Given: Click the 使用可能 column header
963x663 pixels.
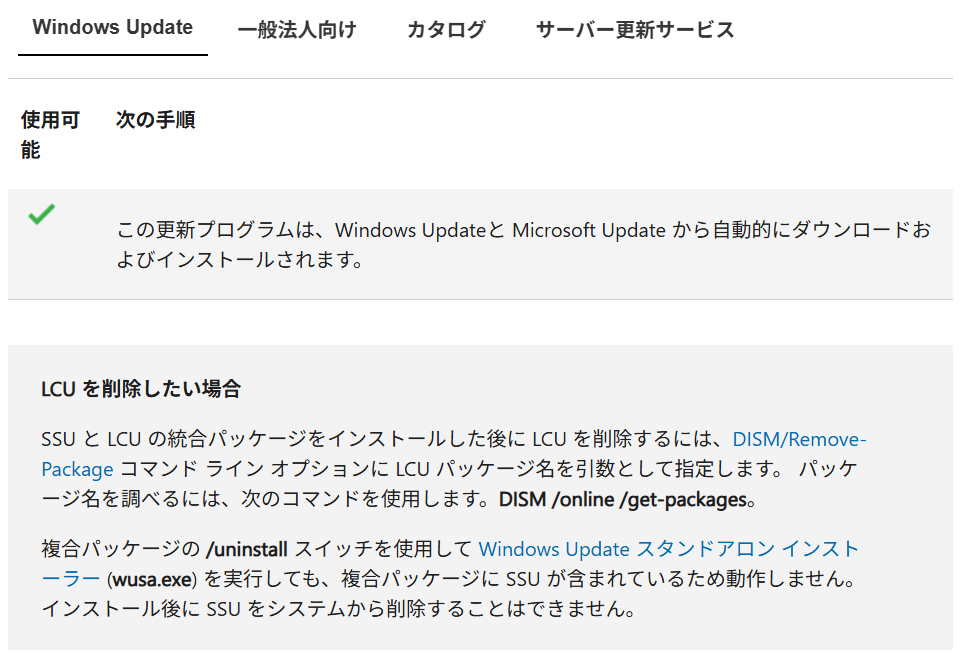Looking at the screenshot, I should [x=50, y=134].
